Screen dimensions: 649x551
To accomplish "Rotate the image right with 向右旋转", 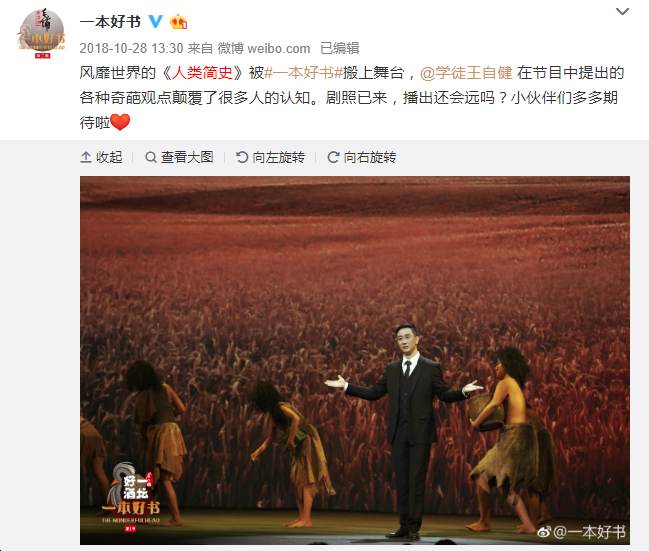I will coord(362,157).
